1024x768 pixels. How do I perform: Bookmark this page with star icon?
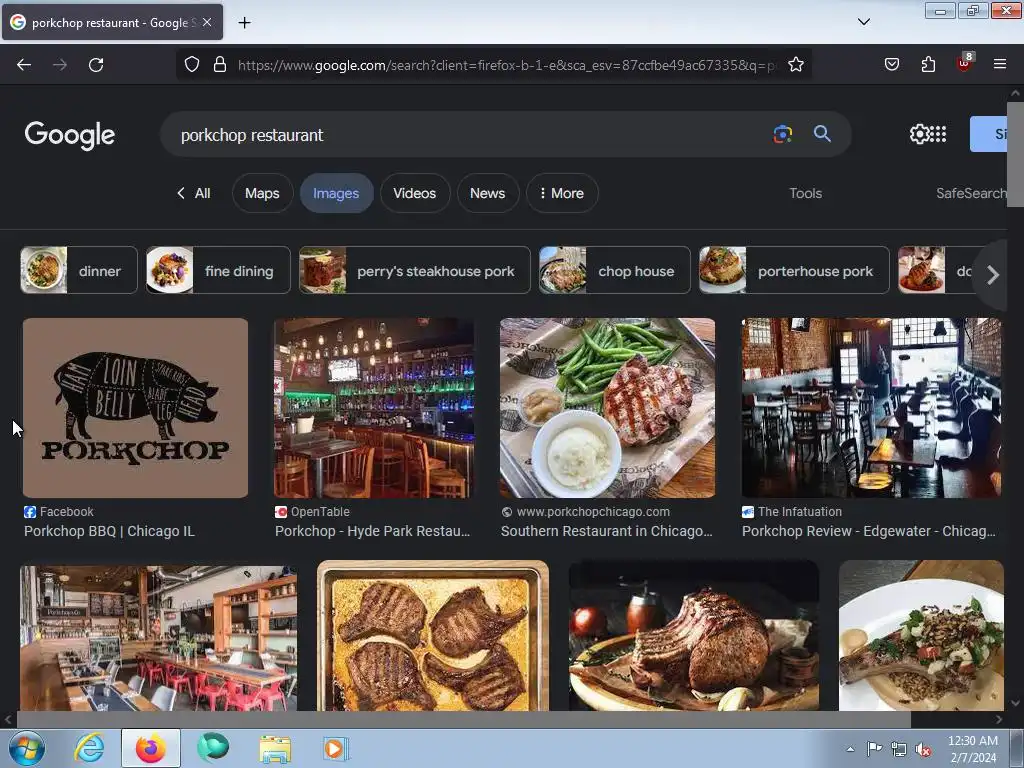pos(795,65)
